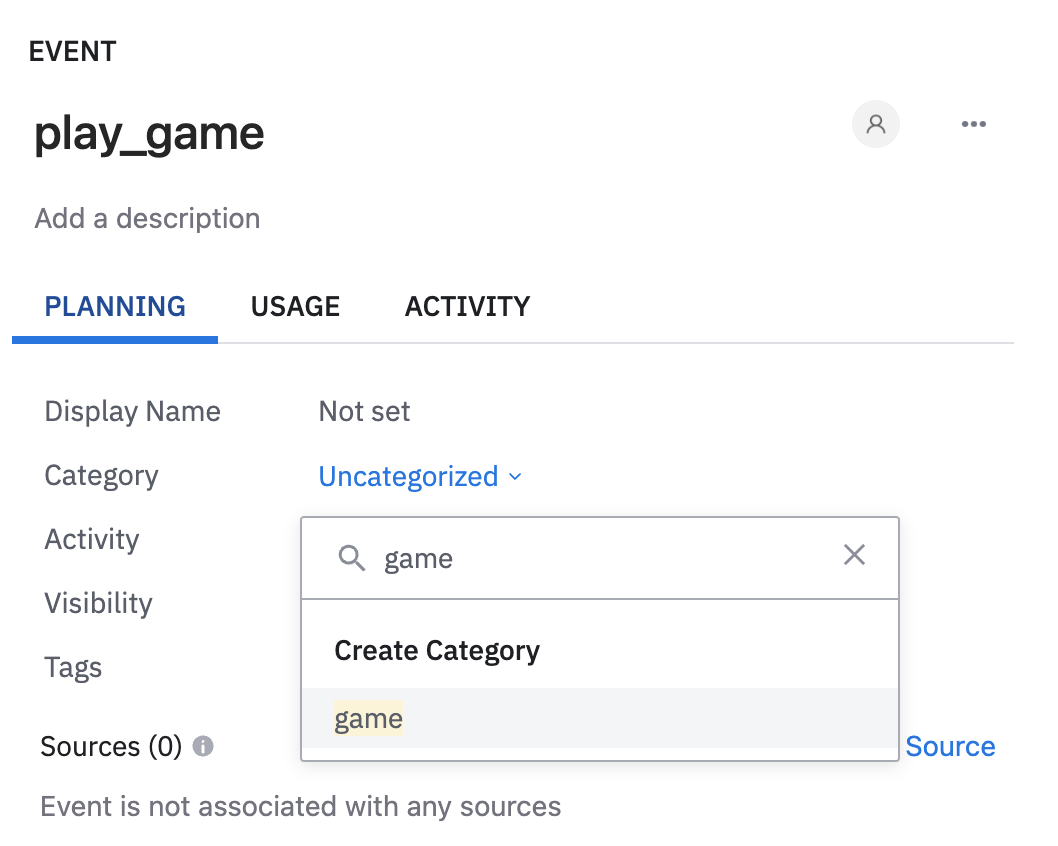Open the USAGE tab
Screen dimensions: 1058x846
point(295,306)
